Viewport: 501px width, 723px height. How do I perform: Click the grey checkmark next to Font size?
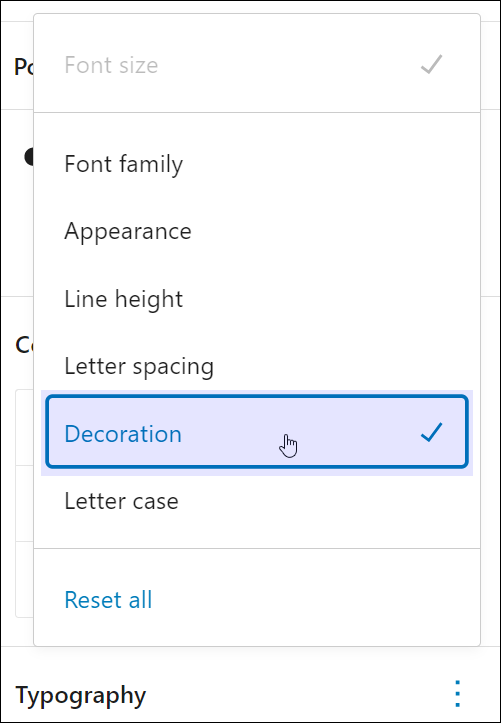431,65
